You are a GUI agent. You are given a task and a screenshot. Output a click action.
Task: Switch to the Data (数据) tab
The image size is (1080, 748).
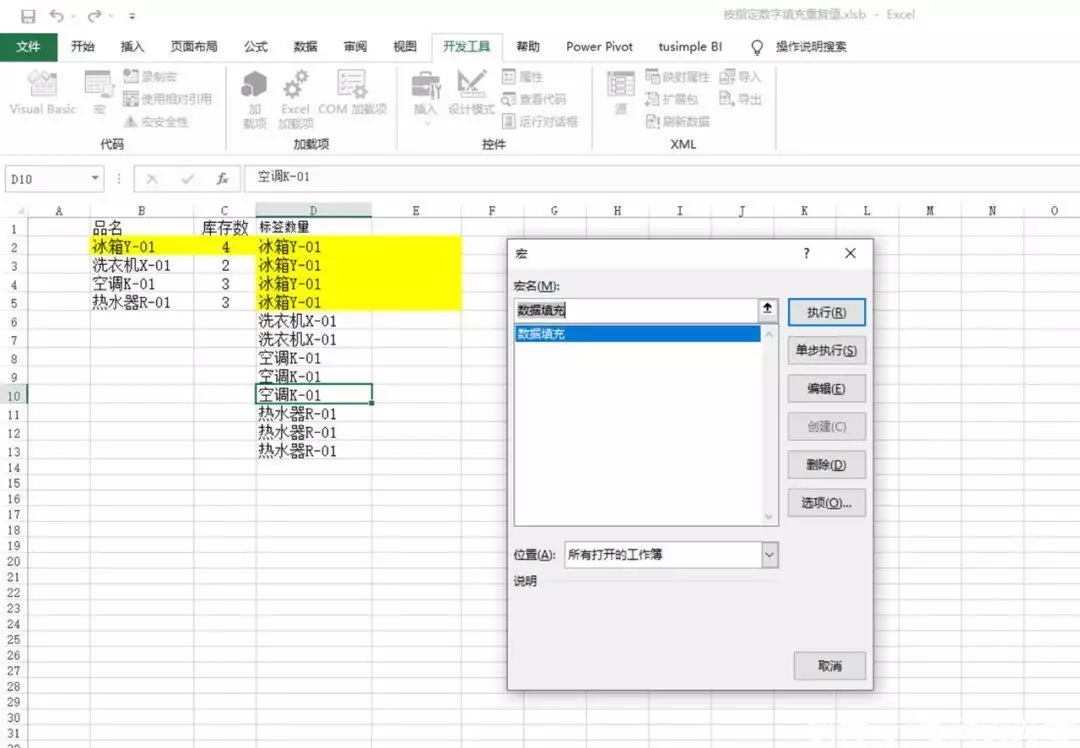pos(305,47)
